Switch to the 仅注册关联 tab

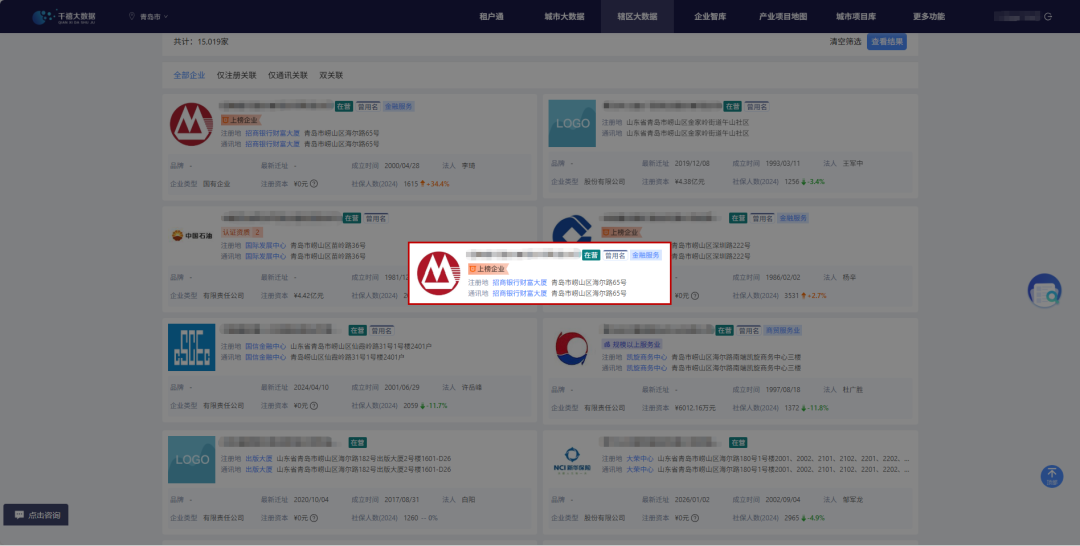pyautogui.click(x=236, y=75)
